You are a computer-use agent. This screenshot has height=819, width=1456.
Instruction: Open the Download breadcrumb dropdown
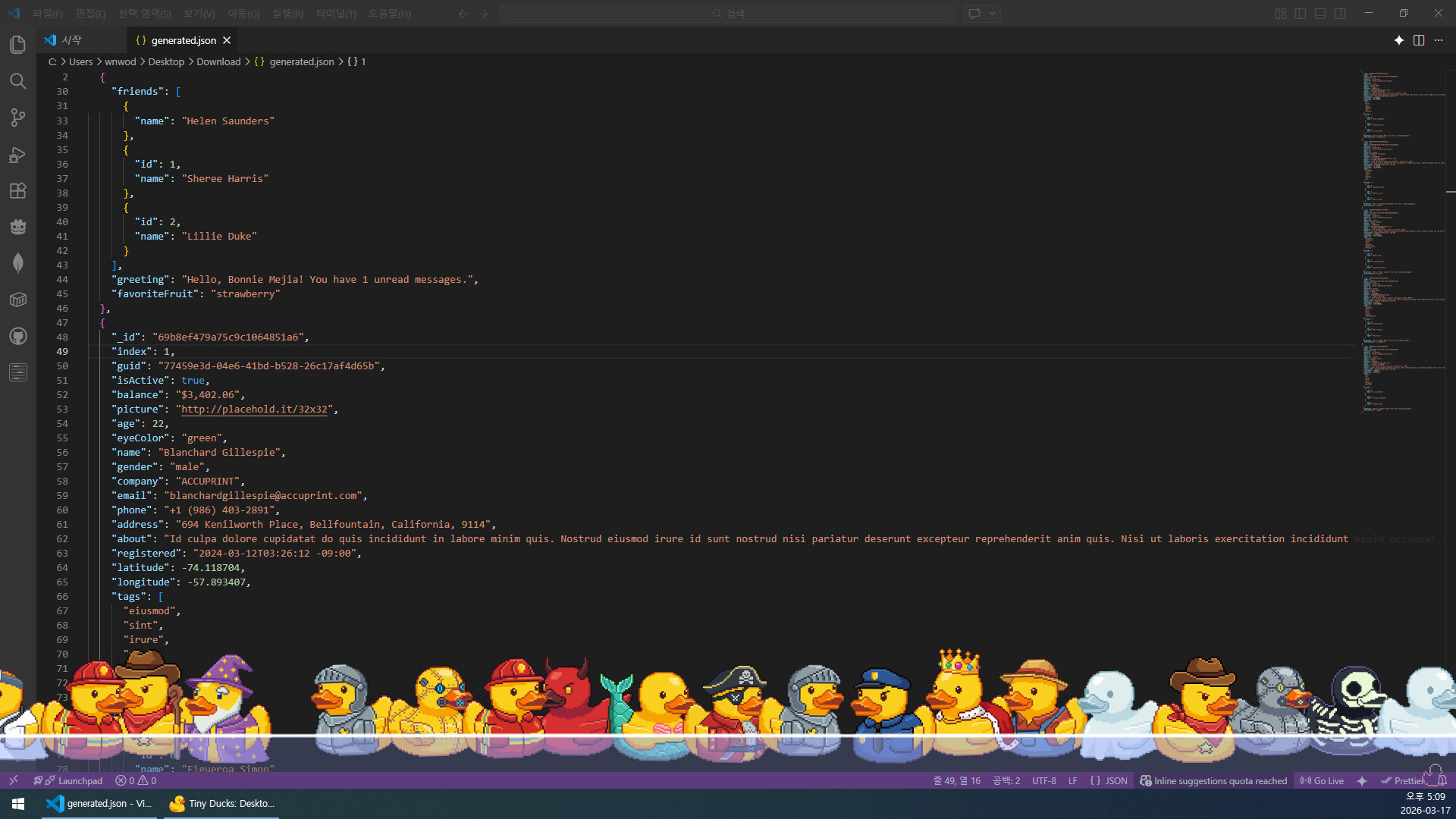coord(218,61)
